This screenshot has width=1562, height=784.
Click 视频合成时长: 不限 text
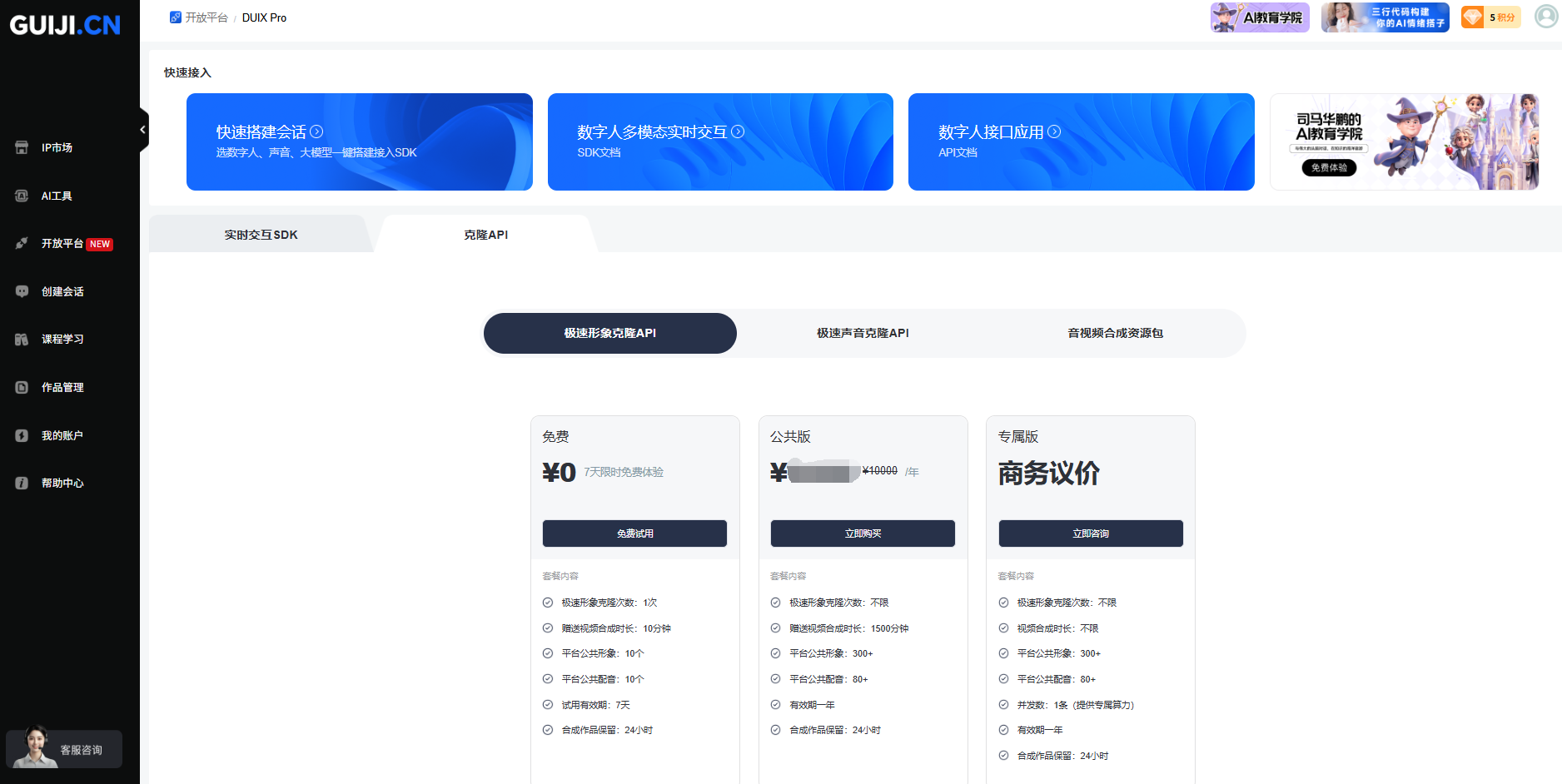[x=1057, y=628]
